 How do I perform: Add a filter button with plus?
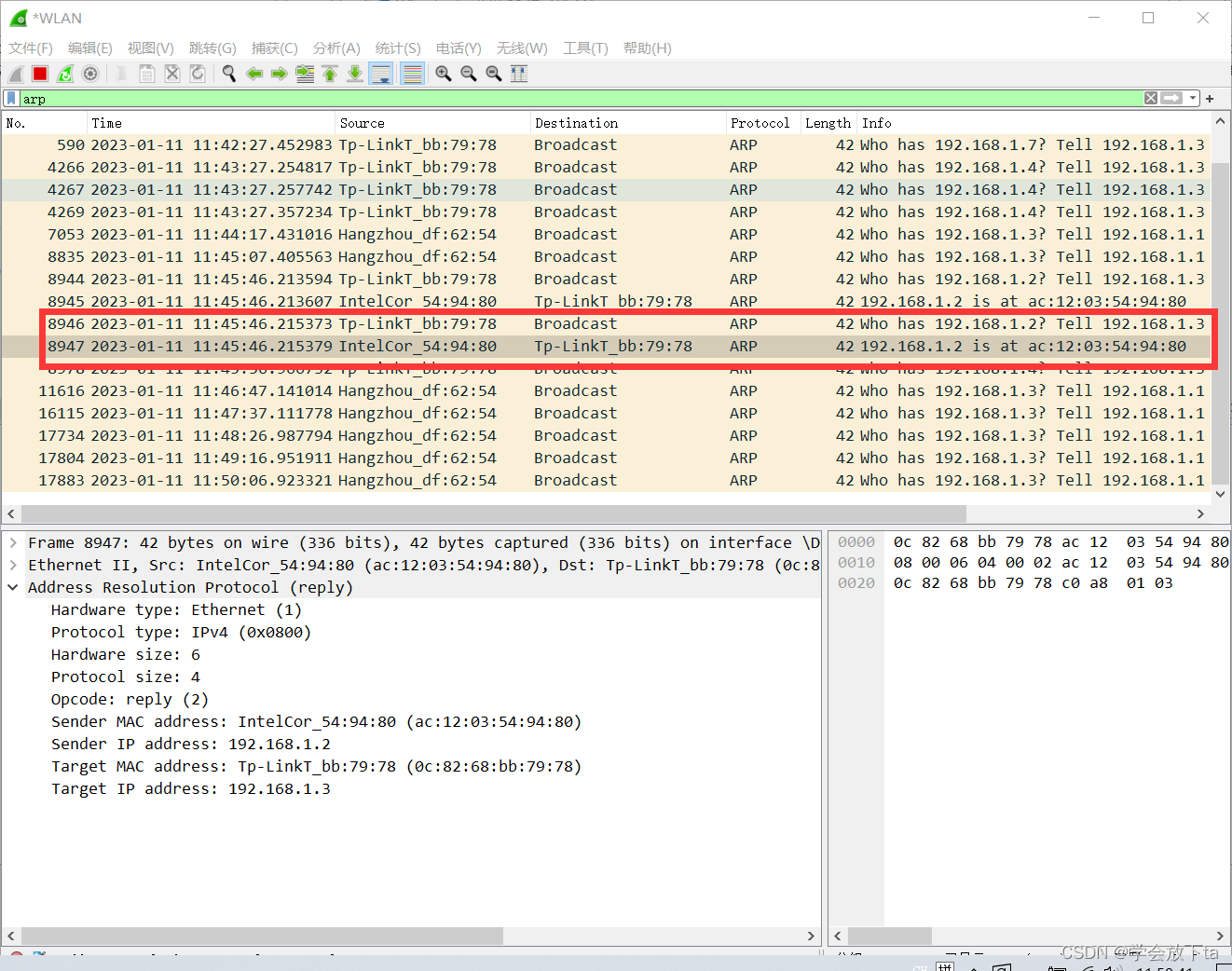(x=1210, y=98)
